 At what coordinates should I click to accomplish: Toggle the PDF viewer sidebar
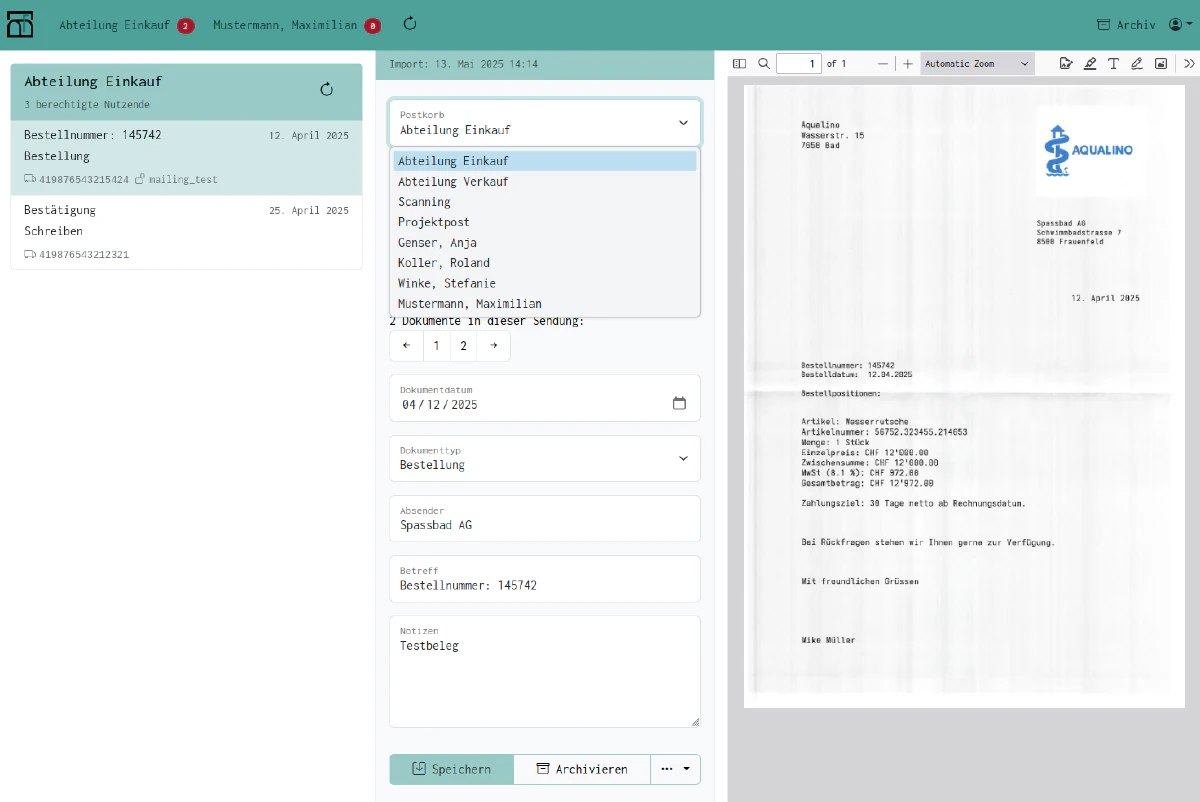(739, 63)
